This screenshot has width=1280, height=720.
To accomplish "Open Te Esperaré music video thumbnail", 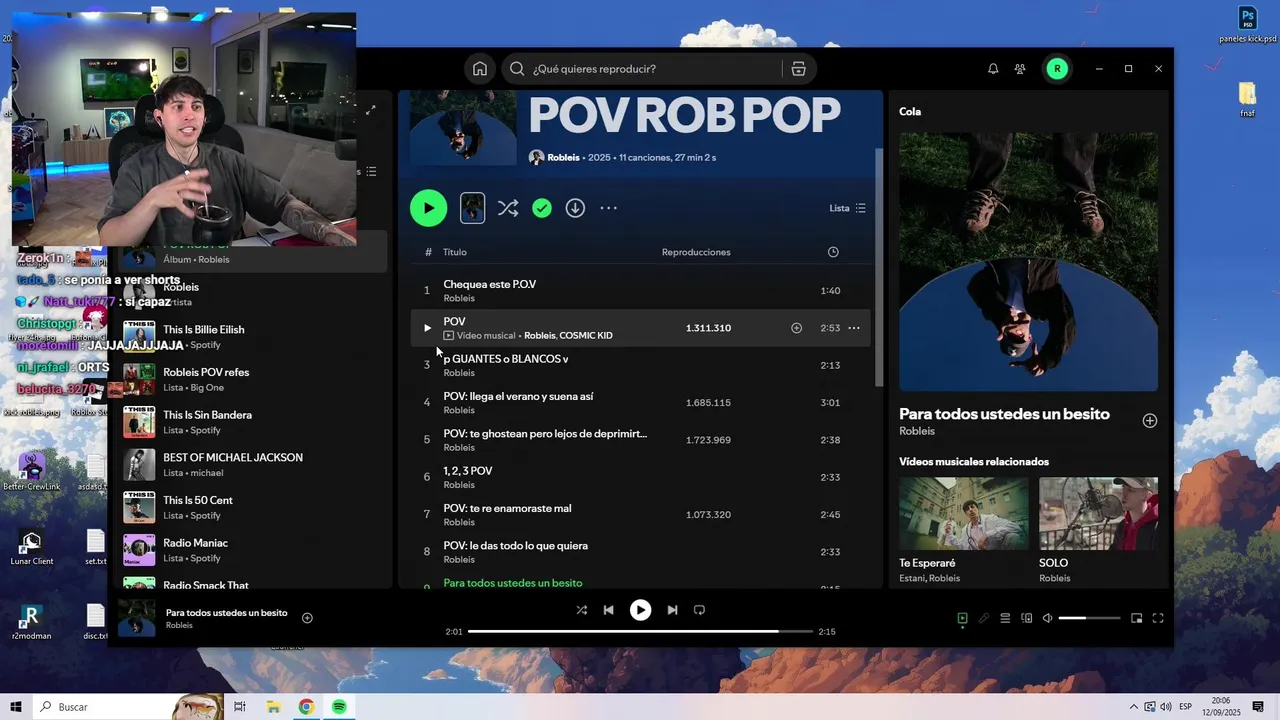I will (963, 513).
